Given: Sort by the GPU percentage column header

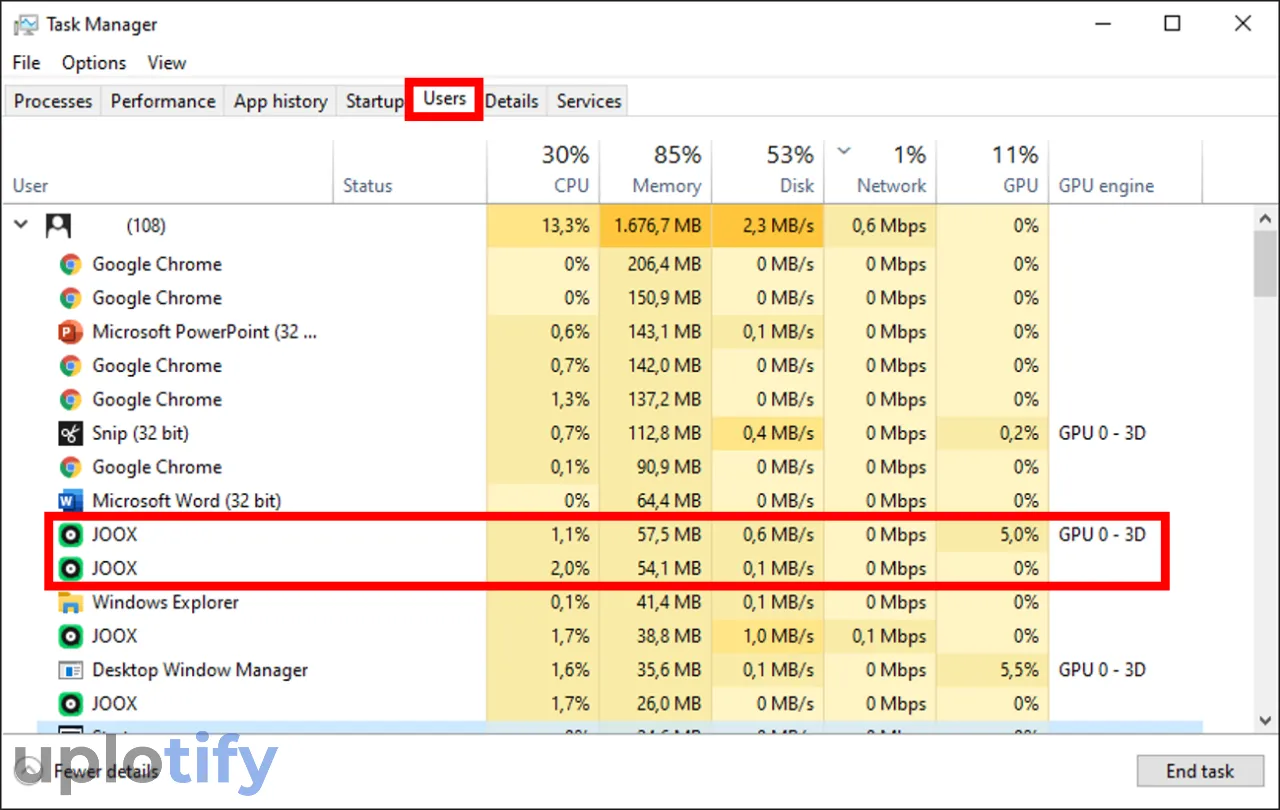Looking at the screenshot, I should (x=992, y=171).
